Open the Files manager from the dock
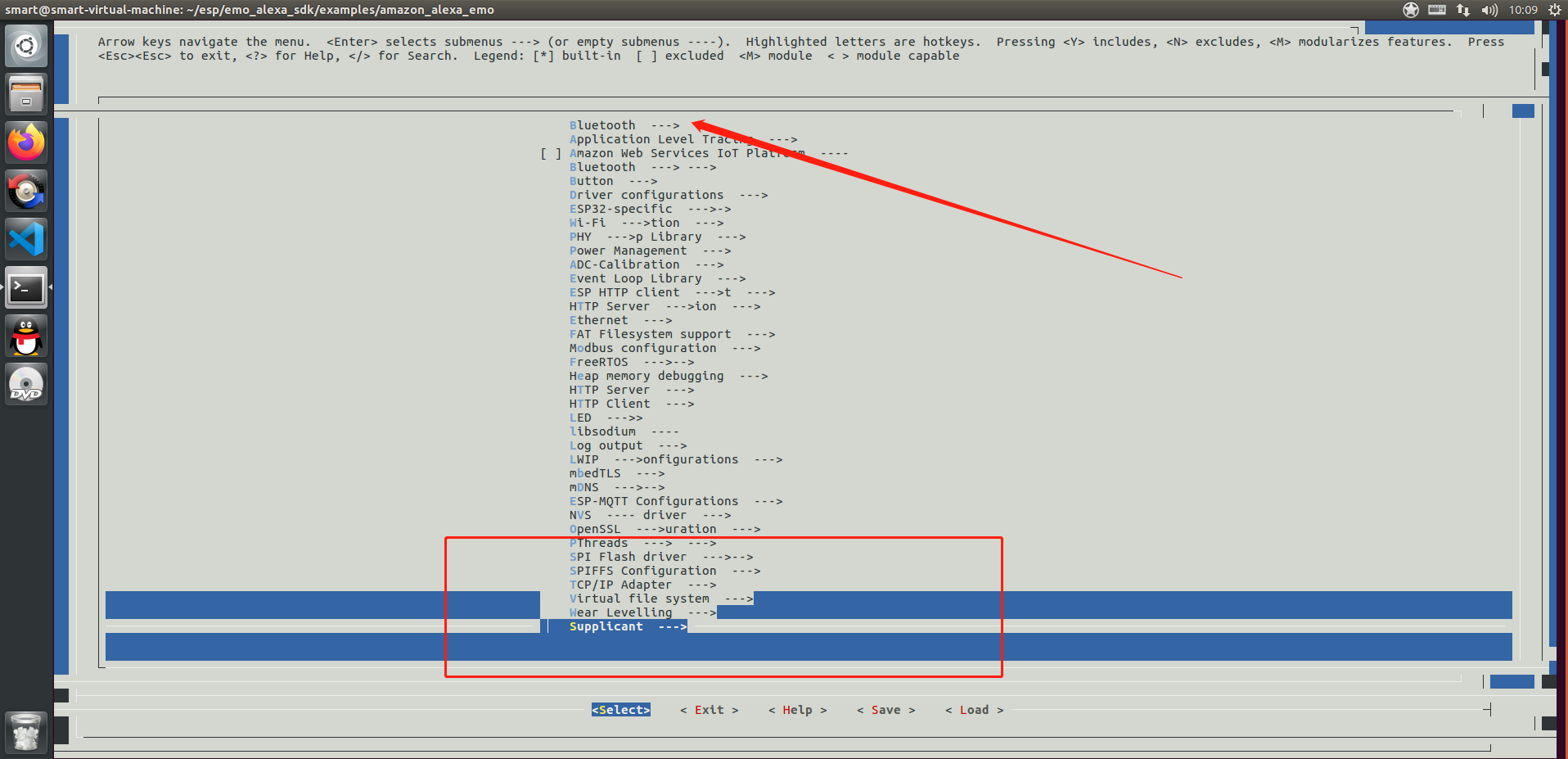 tap(26, 94)
